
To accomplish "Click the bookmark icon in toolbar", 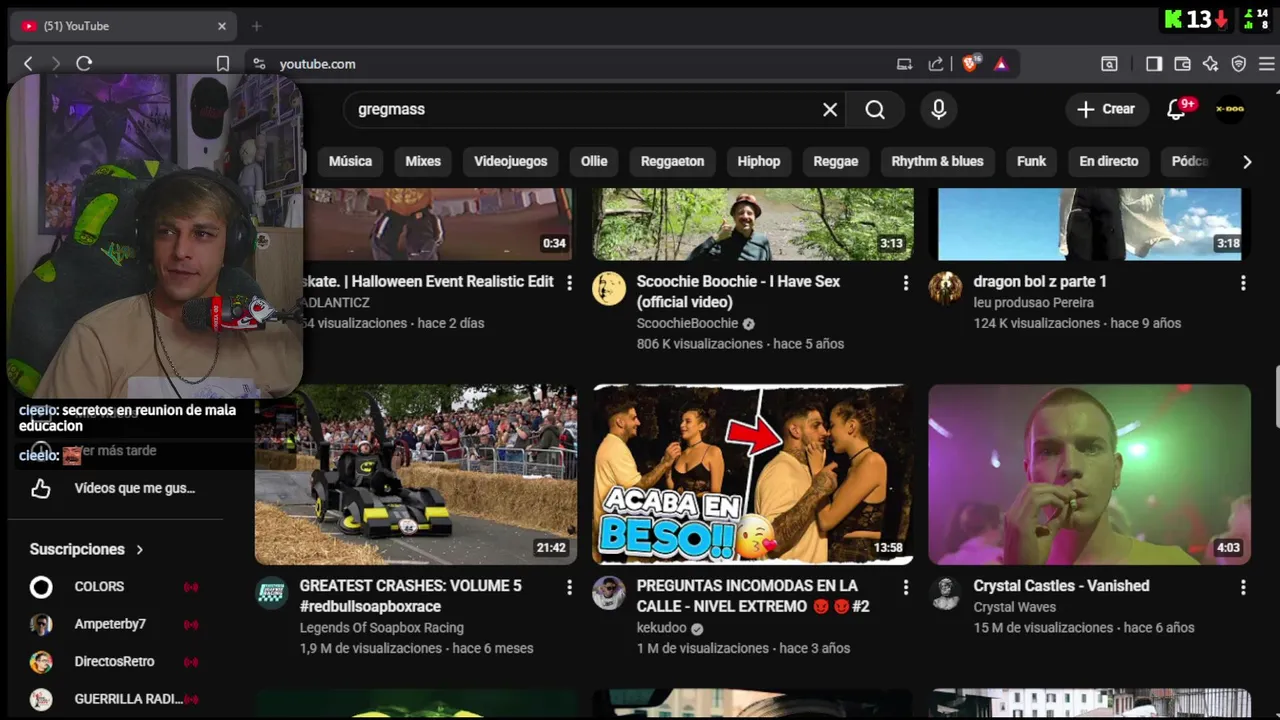I will (223, 64).
